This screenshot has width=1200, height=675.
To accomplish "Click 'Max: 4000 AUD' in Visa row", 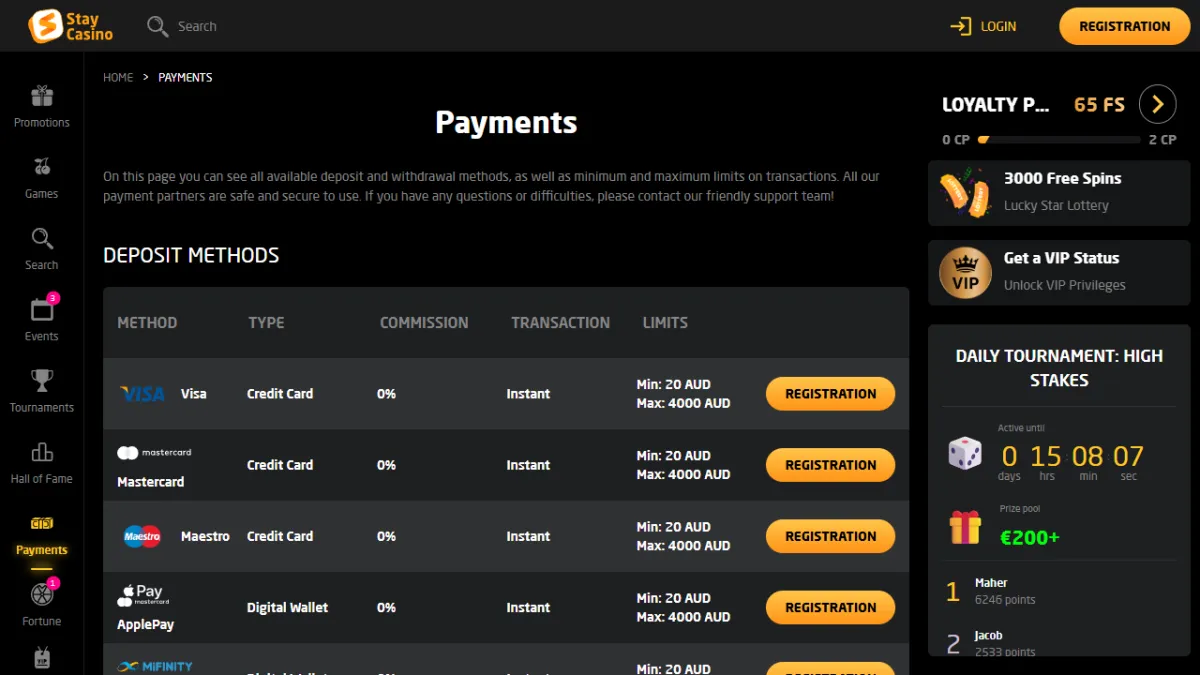I will point(683,404).
